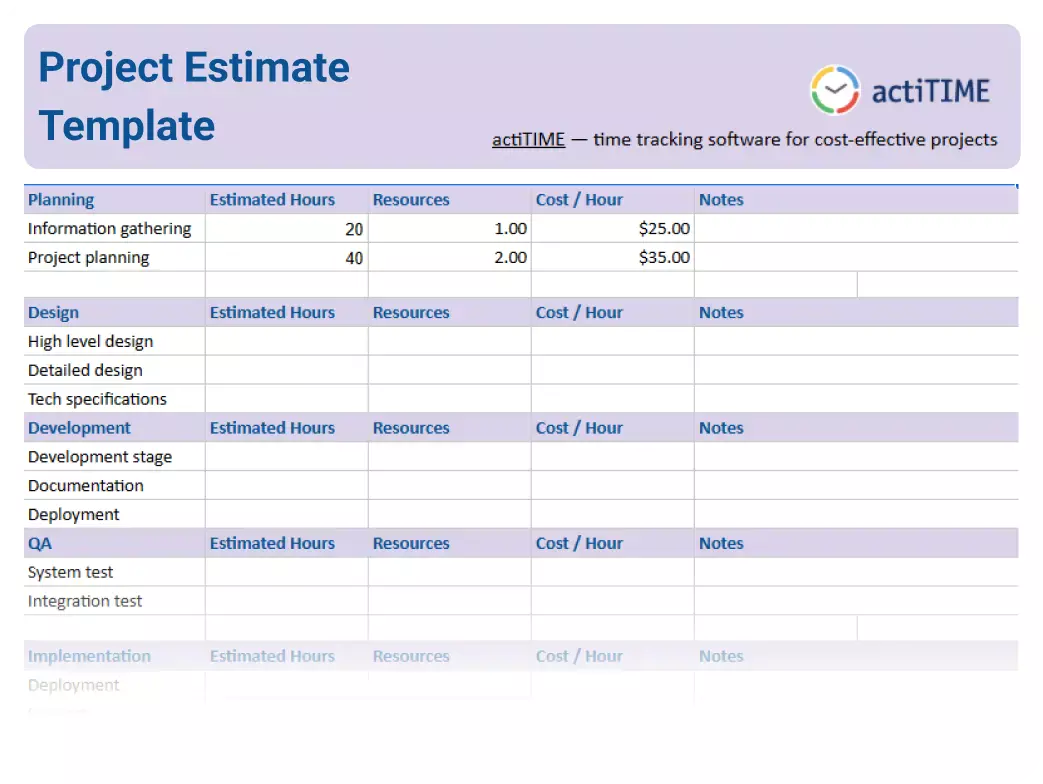Select the Implementation section header

coord(89,656)
